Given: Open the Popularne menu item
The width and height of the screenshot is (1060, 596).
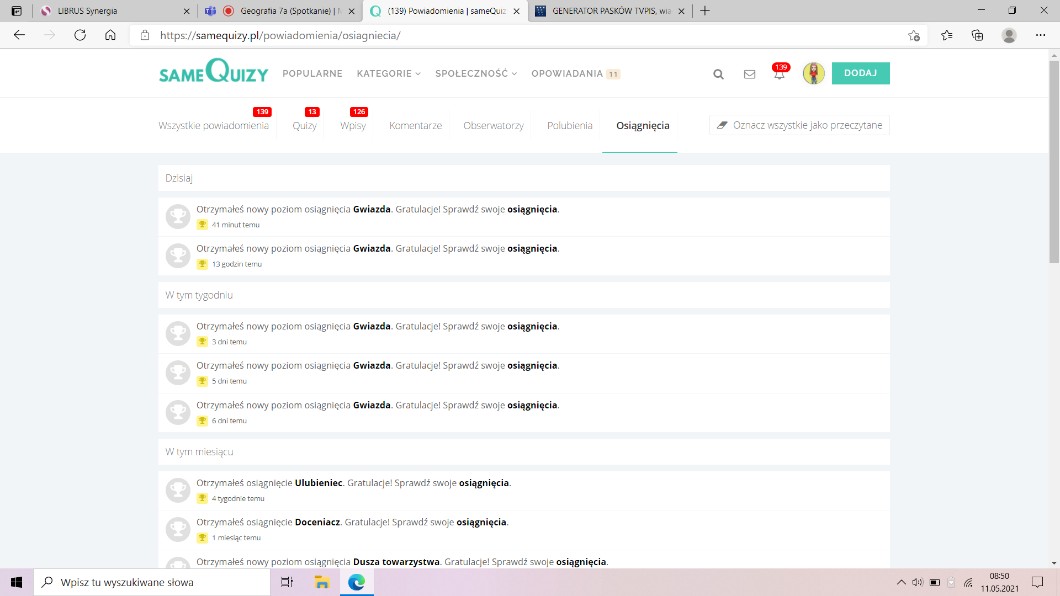Looking at the screenshot, I should [312, 74].
